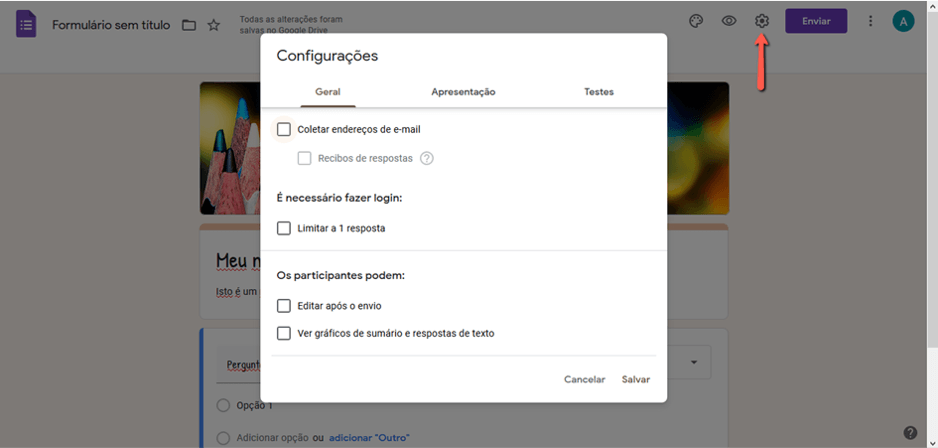Open the three-dot more options menu
Screen dimensions: 938x448
(x=870, y=21)
